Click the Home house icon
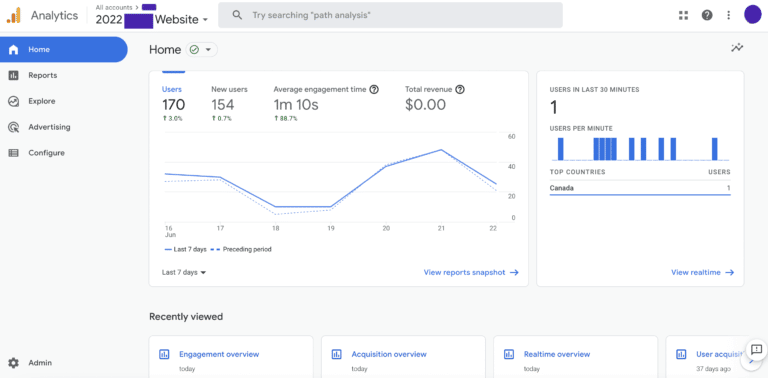Viewport: 768px width, 378px height. [13, 49]
